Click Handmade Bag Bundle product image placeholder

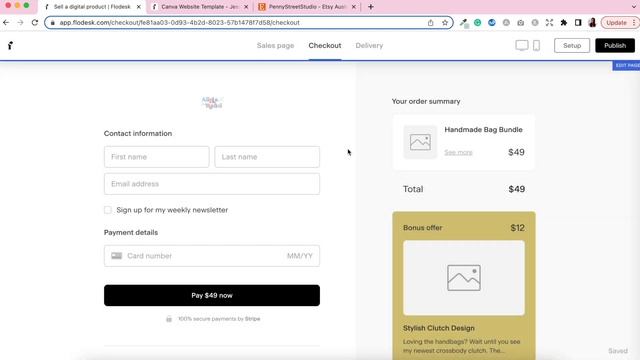(420, 142)
